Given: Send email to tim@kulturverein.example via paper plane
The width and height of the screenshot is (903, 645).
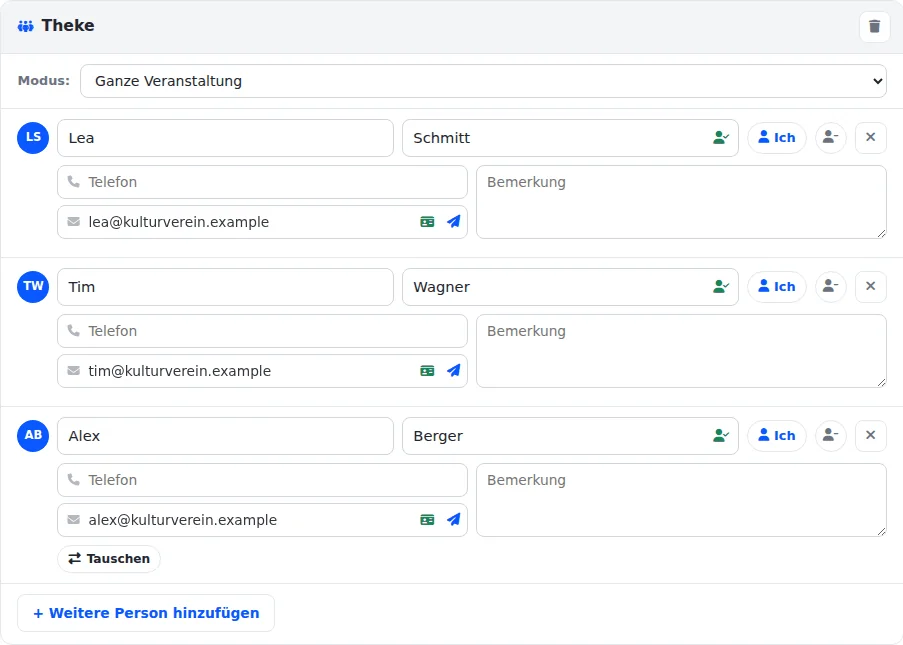Looking at the screenshot, I should 454,371.
